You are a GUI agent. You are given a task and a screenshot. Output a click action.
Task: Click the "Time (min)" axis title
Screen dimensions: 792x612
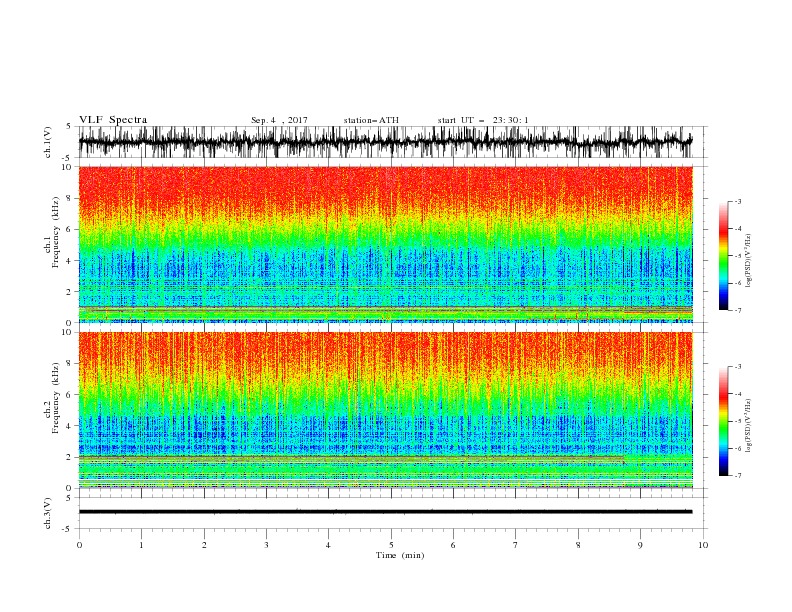(400, 555)
